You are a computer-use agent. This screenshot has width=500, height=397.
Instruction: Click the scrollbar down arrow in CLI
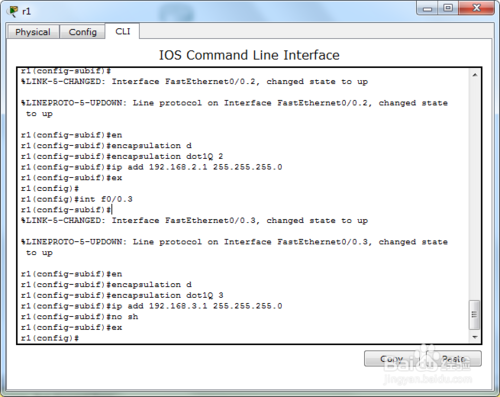475,337
